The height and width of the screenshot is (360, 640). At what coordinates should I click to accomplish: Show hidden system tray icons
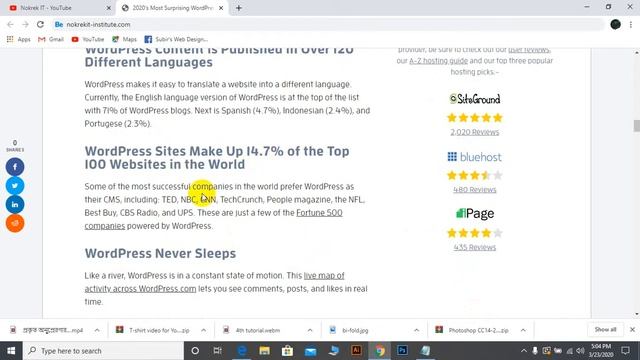pos(524,351)
